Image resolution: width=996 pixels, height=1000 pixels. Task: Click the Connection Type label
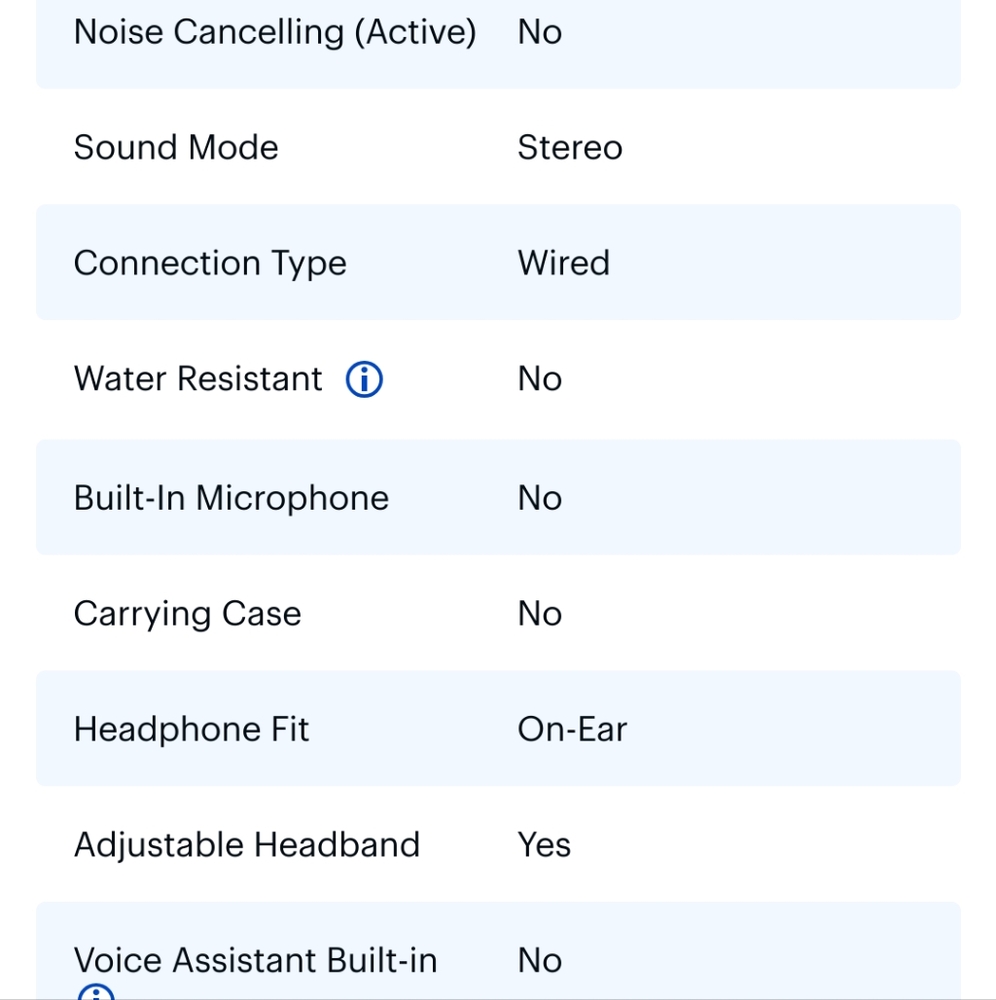(210, 263)
